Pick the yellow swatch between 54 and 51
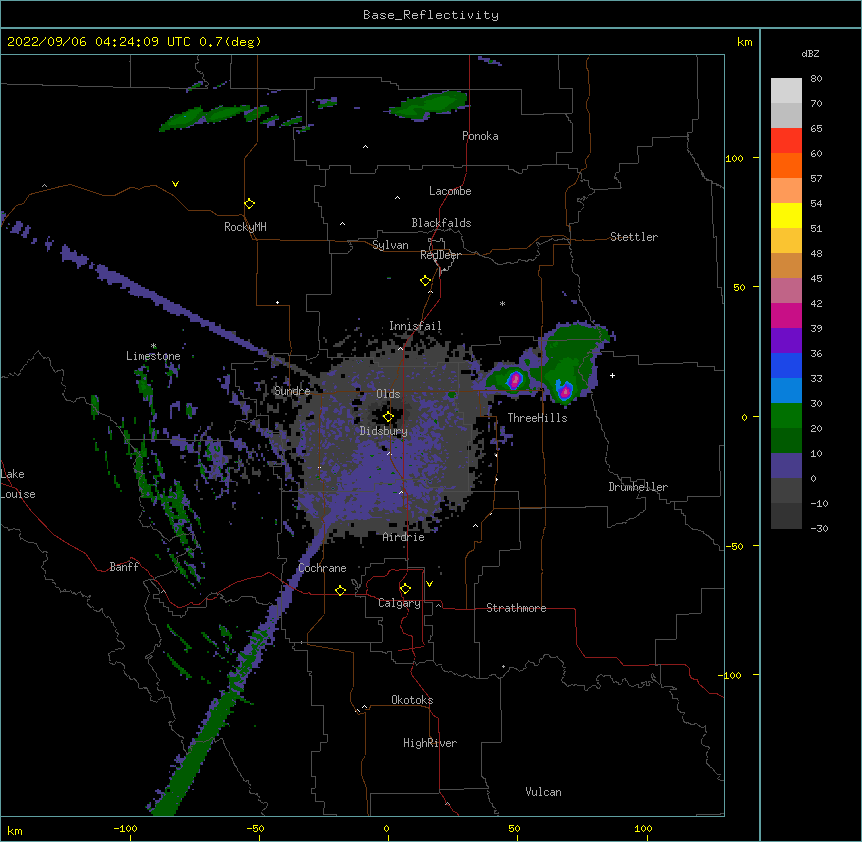862x842 pixels. click(x=786, y=216)
